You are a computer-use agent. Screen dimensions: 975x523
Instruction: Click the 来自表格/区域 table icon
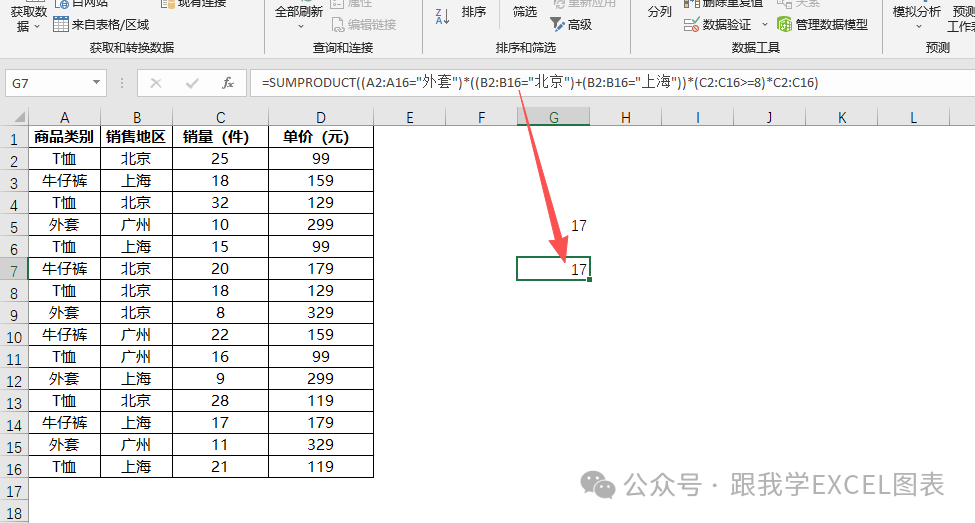point(61,24)
